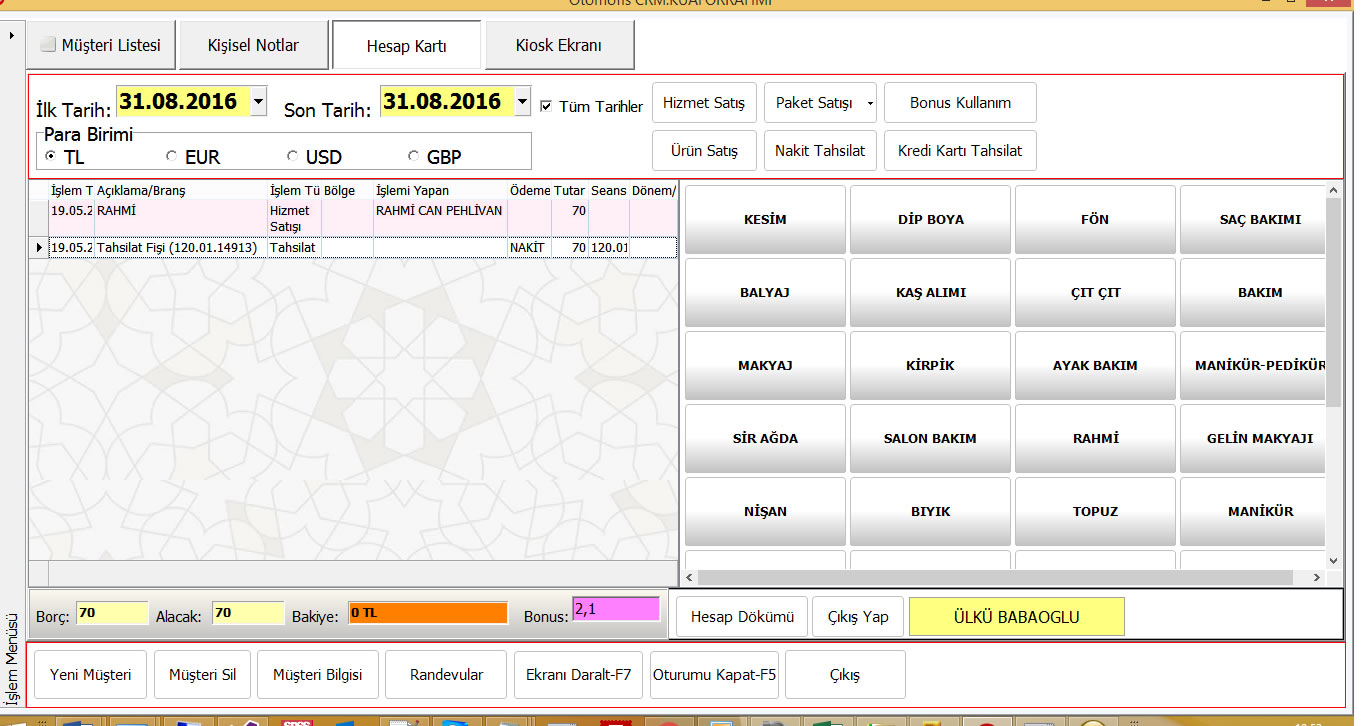Select the KİRPİK service tile
This screenshot has height=726, width=1366.
coord(930,365)
